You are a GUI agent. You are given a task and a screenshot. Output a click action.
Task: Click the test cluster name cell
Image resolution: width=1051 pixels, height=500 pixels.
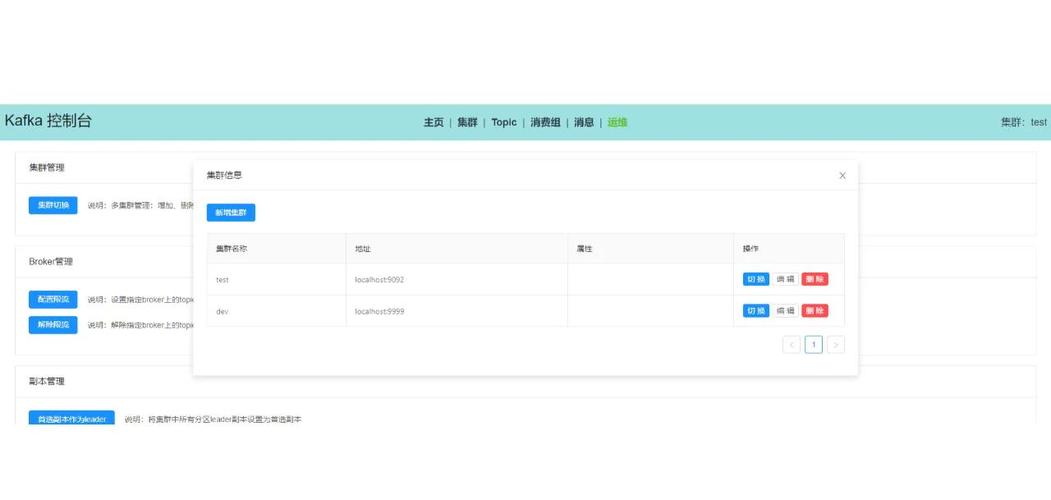[x=276, y=279]
